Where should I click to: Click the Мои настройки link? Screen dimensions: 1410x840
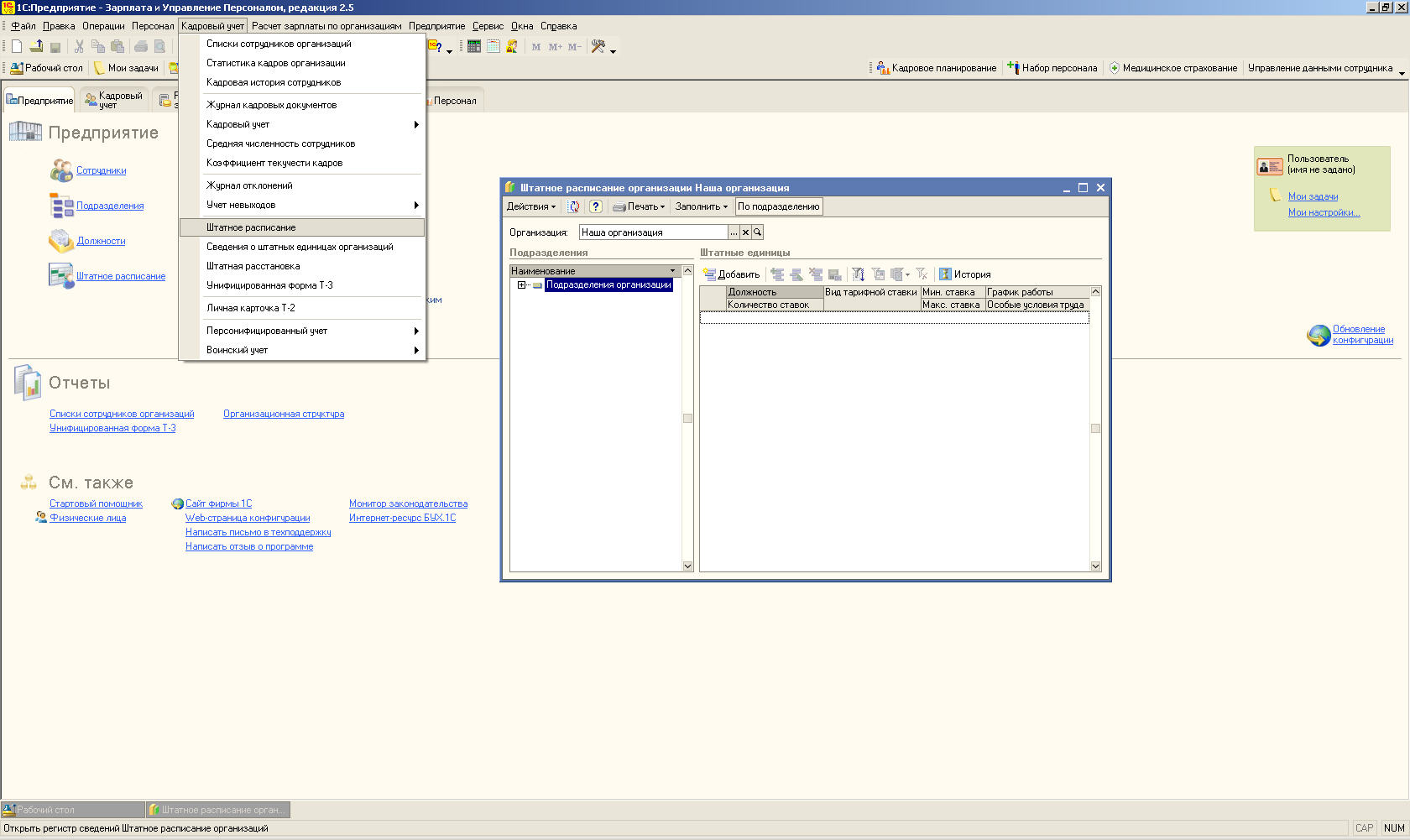1324,212
